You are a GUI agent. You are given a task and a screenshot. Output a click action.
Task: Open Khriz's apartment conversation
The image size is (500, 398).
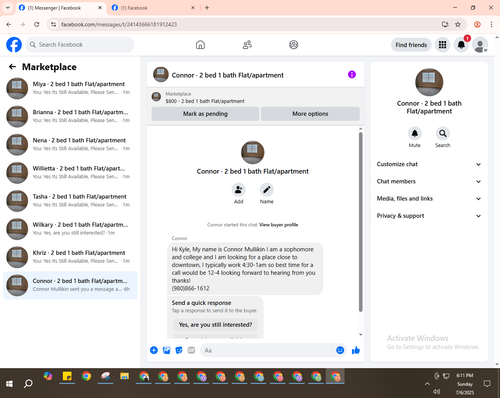coord(70,257)
